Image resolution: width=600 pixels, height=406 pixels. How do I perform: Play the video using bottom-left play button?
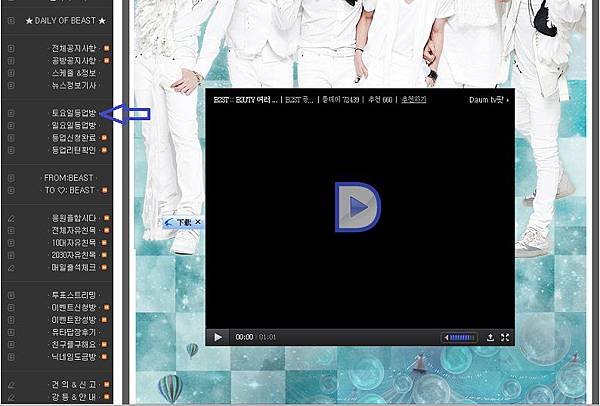coord(218,337)
